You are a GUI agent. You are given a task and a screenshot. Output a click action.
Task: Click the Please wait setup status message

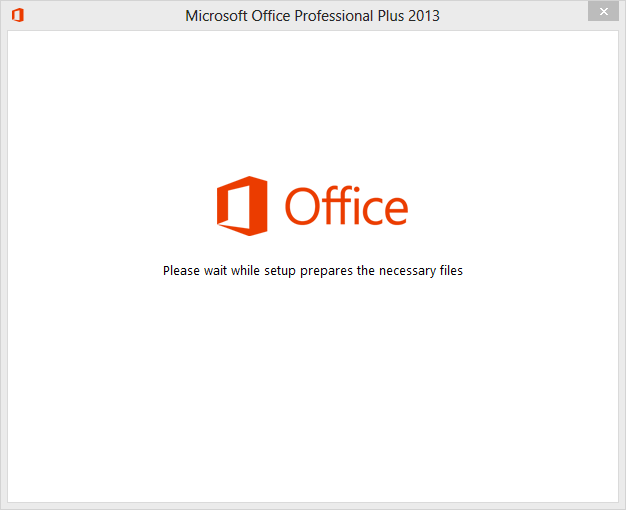pyautogui.click(x=313, y=271)
